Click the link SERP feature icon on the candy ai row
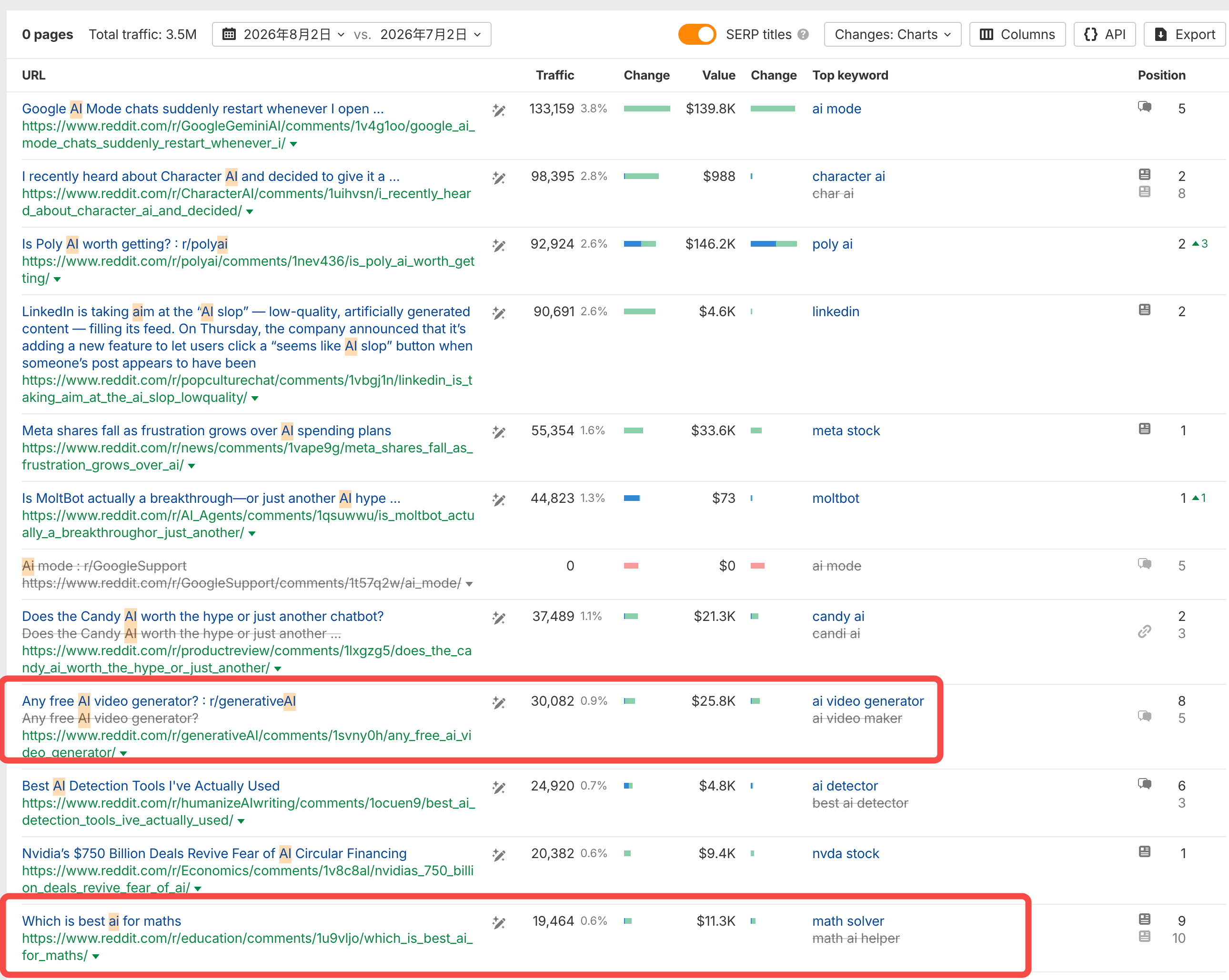Viewport: 1229px width, 980px height. point(1145,632)
